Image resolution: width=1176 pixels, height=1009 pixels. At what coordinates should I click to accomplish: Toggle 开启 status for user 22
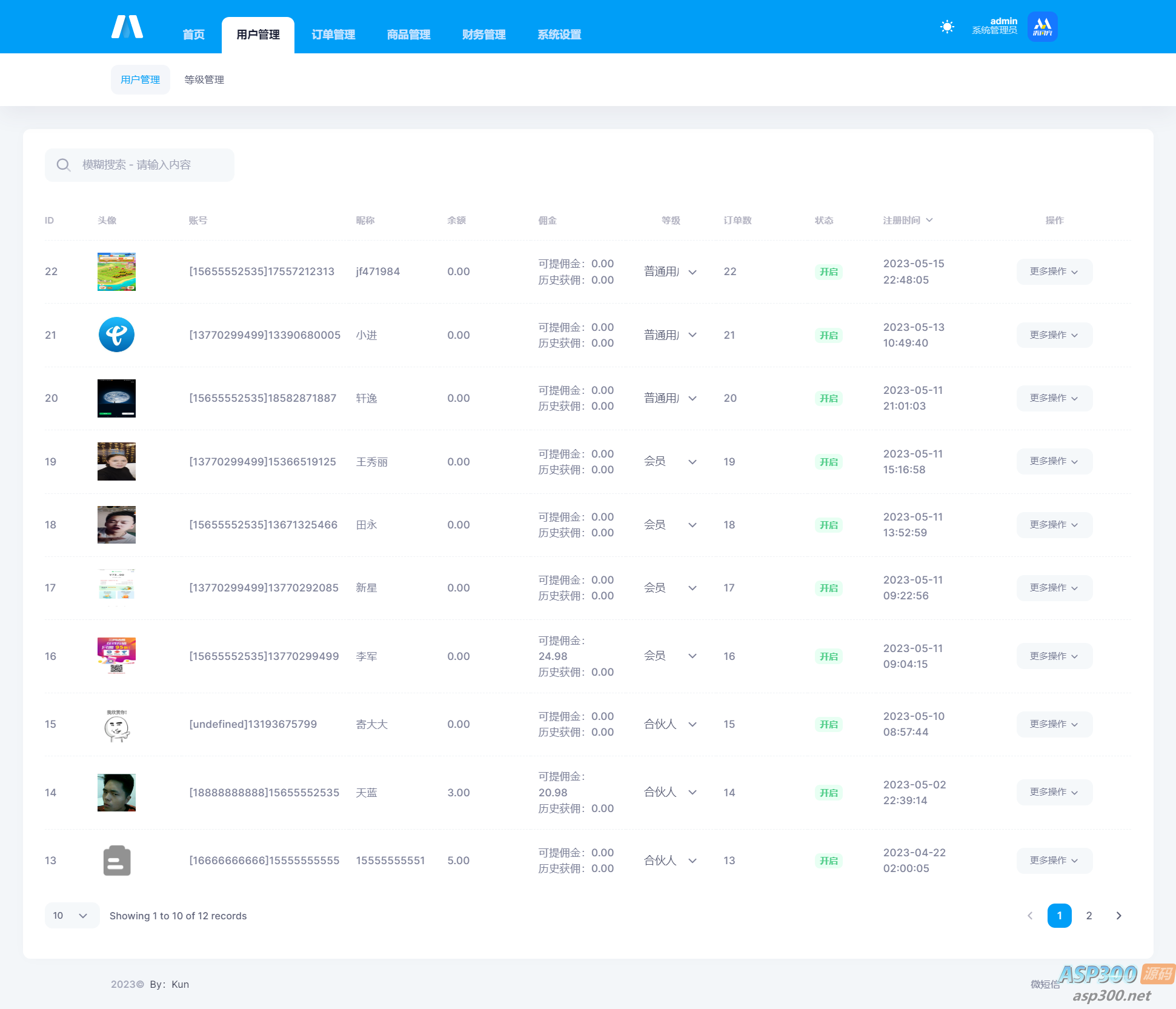tap(828, 272)
